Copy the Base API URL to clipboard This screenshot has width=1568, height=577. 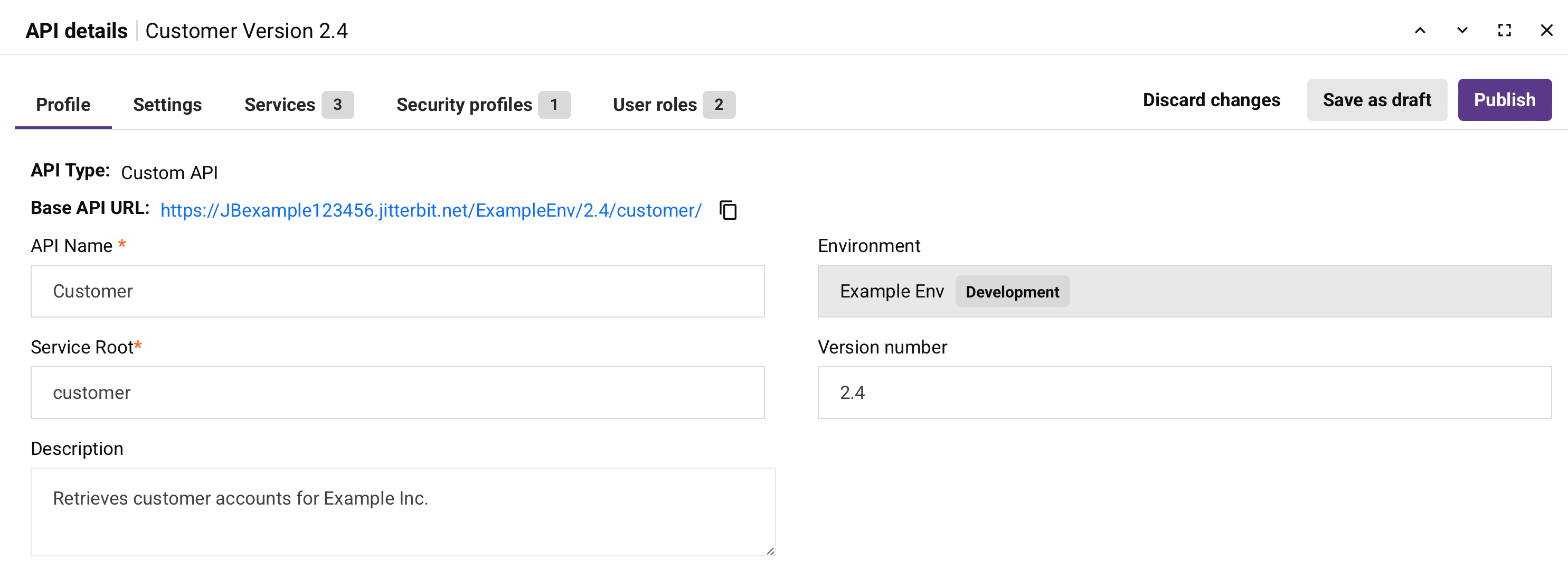728,210
